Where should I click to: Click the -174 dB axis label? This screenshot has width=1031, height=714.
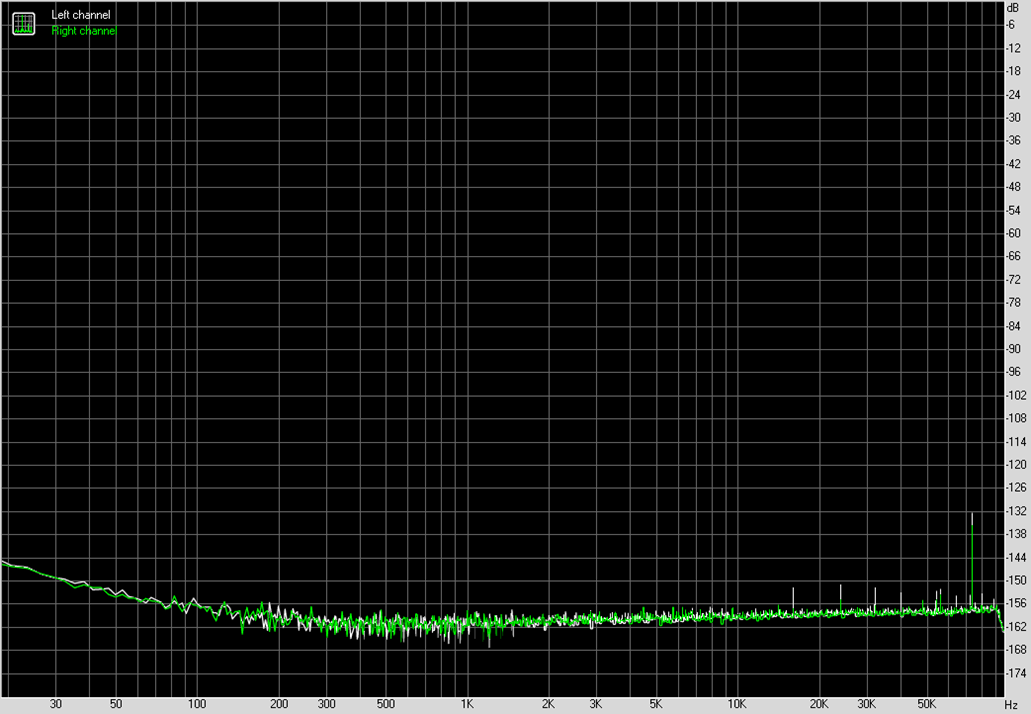(x=1016, y=673)
